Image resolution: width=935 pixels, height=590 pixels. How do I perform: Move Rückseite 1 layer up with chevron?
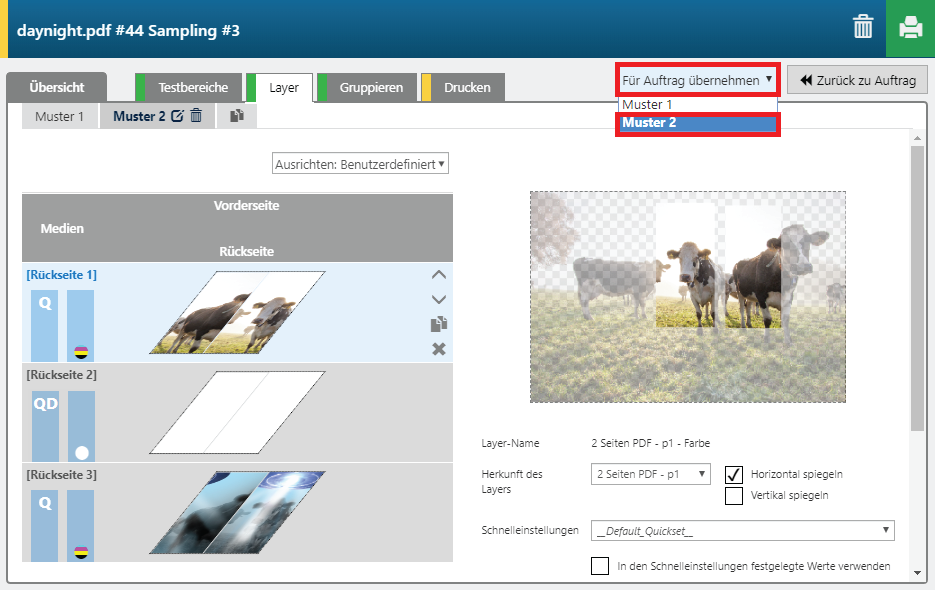point(438,275)
